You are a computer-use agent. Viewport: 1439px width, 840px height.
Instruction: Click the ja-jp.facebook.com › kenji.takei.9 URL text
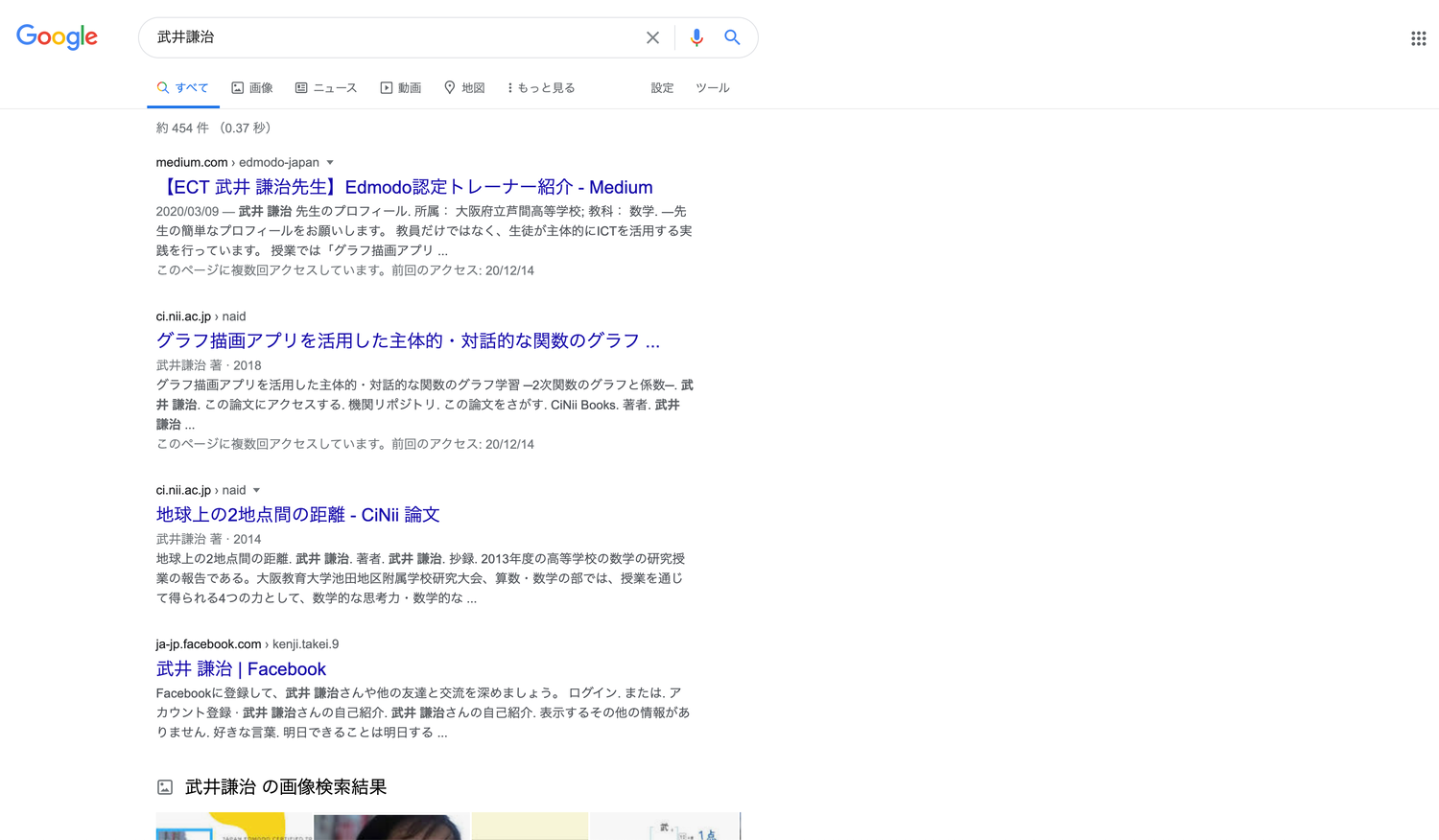(248, 644)
